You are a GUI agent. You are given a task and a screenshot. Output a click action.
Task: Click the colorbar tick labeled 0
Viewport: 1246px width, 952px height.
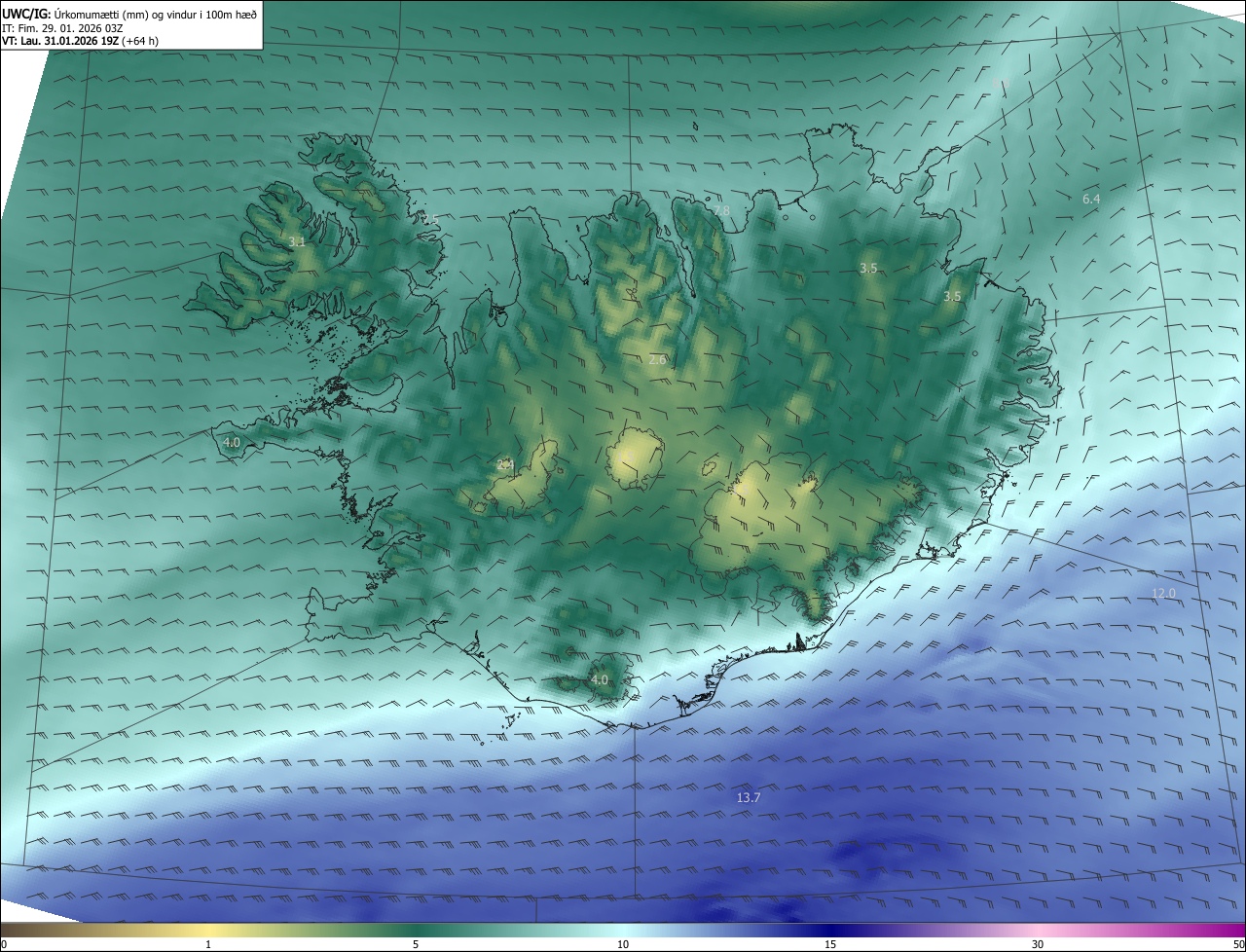[x=4, y=944]
